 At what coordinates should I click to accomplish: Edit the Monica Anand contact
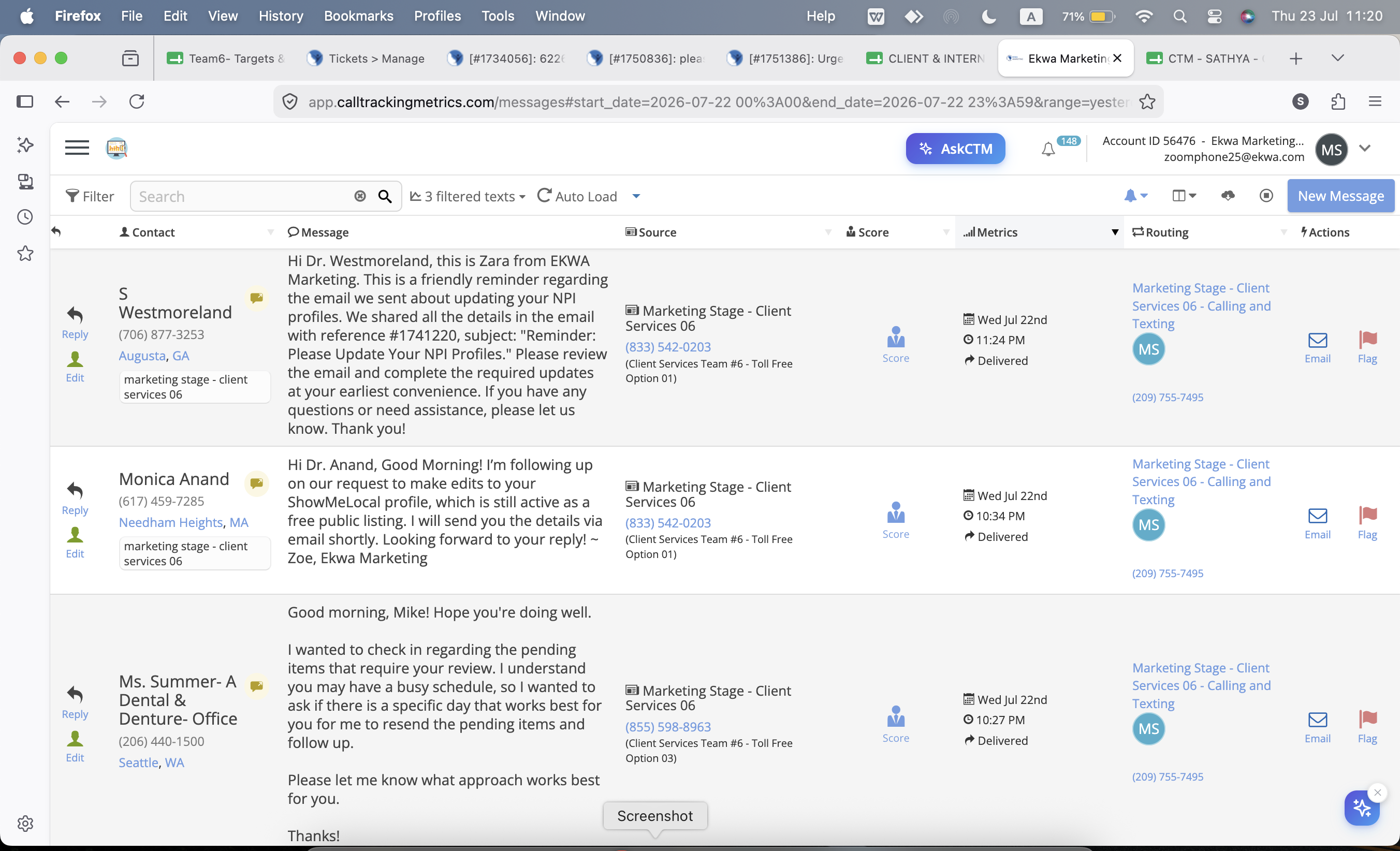point(75,542)
